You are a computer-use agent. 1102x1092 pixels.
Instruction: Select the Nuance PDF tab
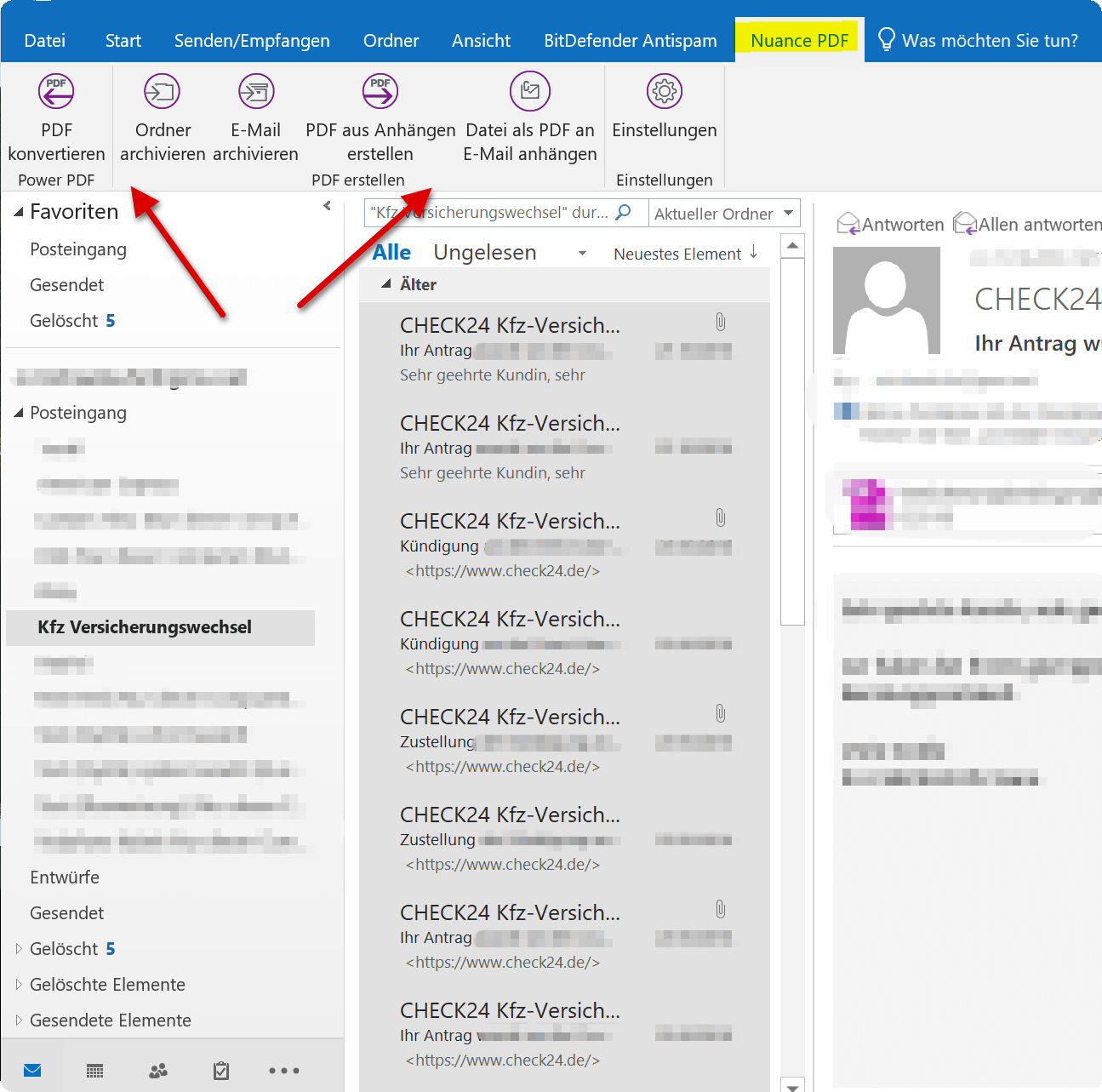(x=800, y=40)
